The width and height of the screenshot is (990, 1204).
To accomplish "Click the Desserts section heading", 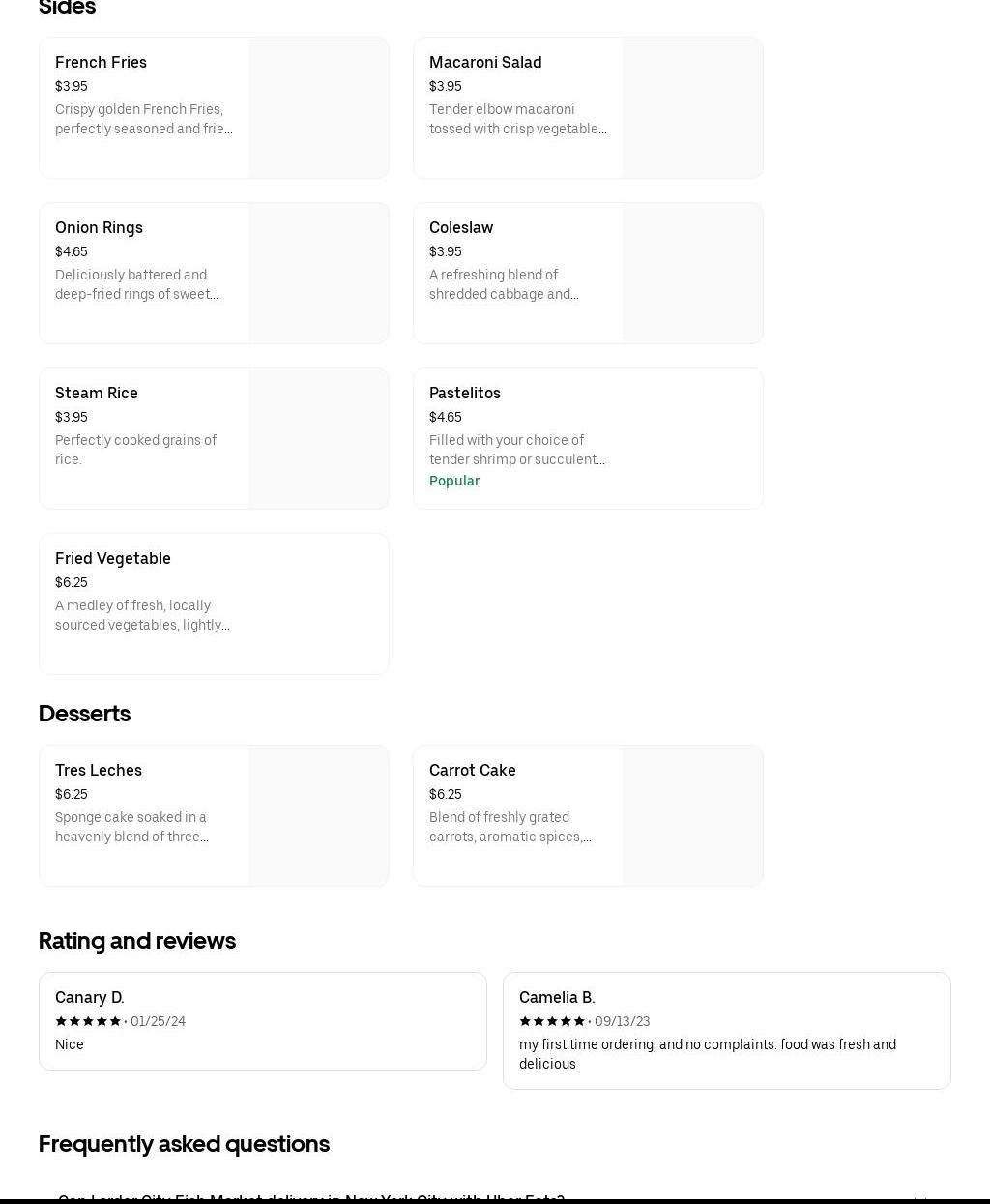I will coord(84,714).
